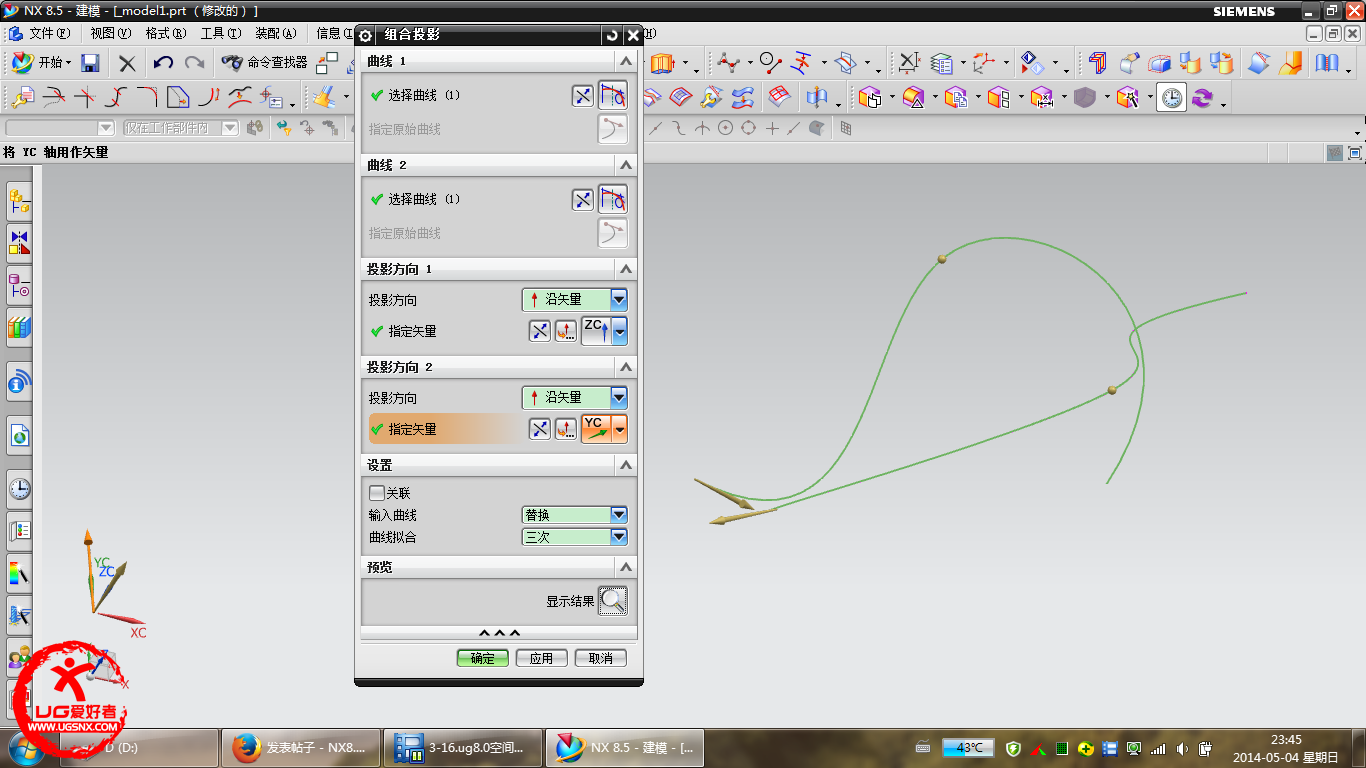Collapse dialog with the triple caret bar

coord(499,633)
